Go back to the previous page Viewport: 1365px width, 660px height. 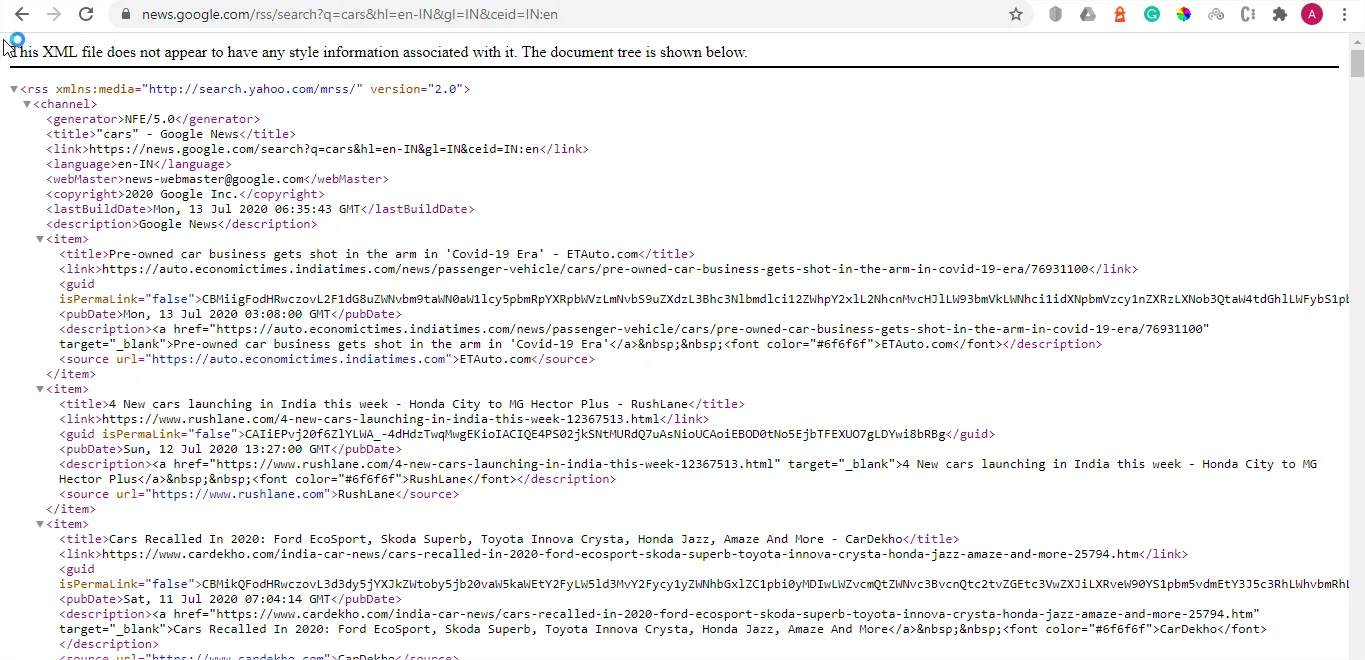22,14
